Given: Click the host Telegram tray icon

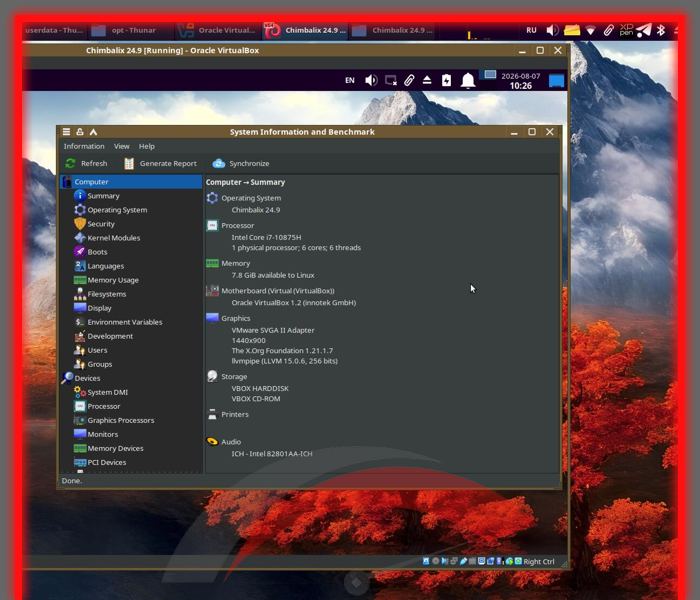Looking at the screenshot, I should click(x=643, y=30).
